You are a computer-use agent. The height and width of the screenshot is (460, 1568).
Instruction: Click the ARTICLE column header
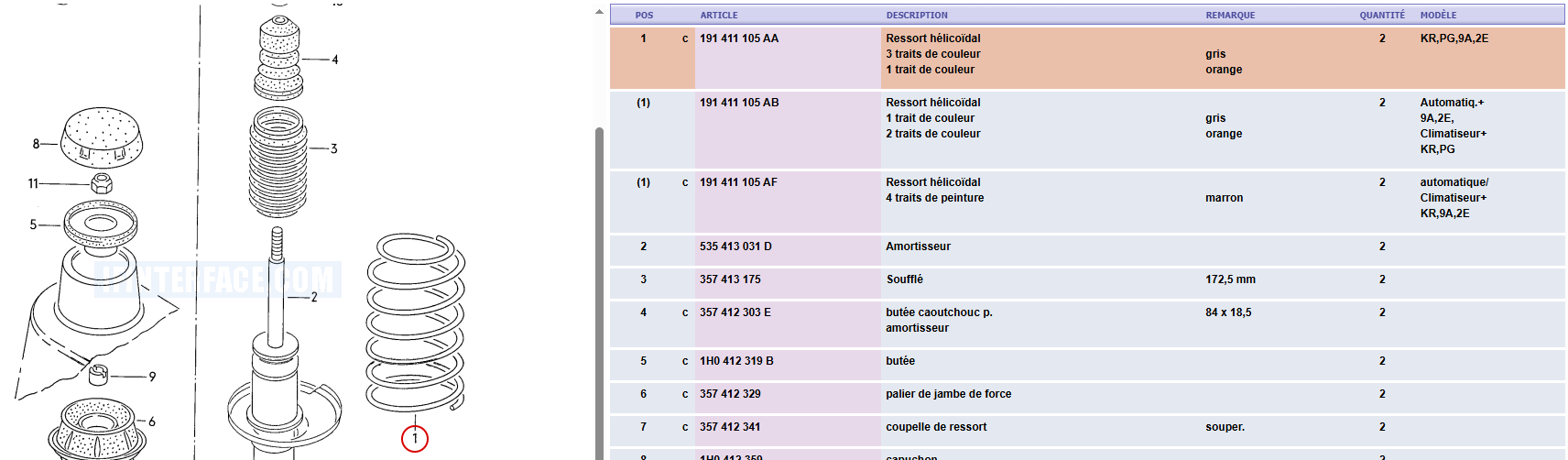[x=719, y=15]
